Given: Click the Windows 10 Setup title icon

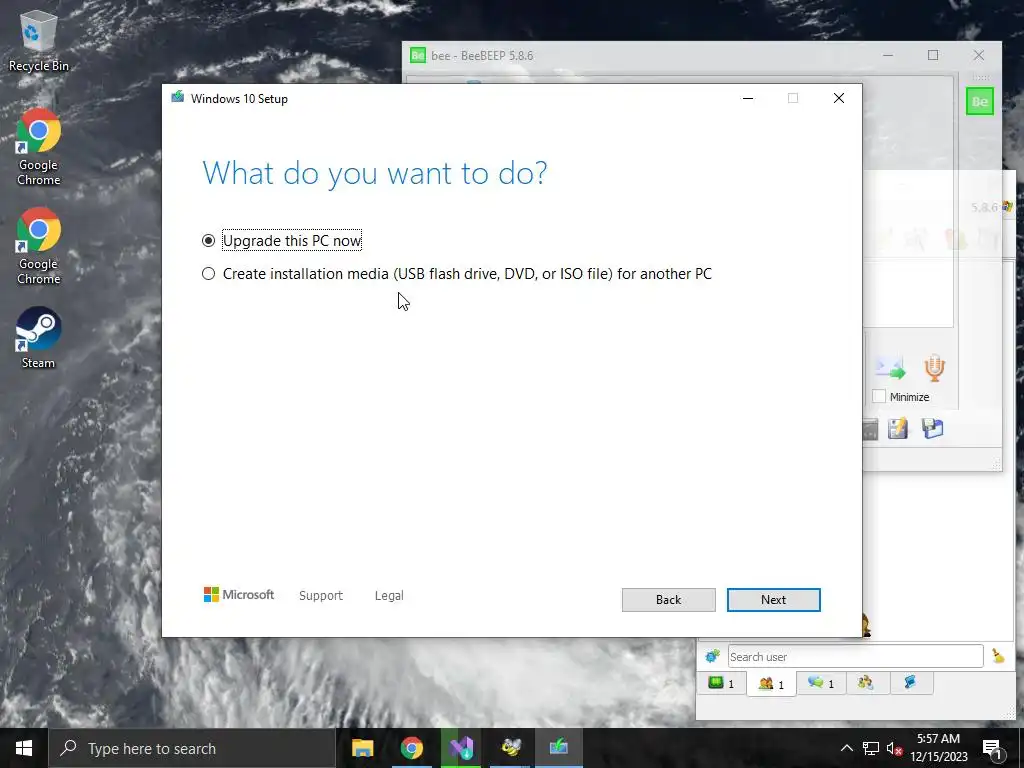Looking at the screenshot, I should (178, 98).
